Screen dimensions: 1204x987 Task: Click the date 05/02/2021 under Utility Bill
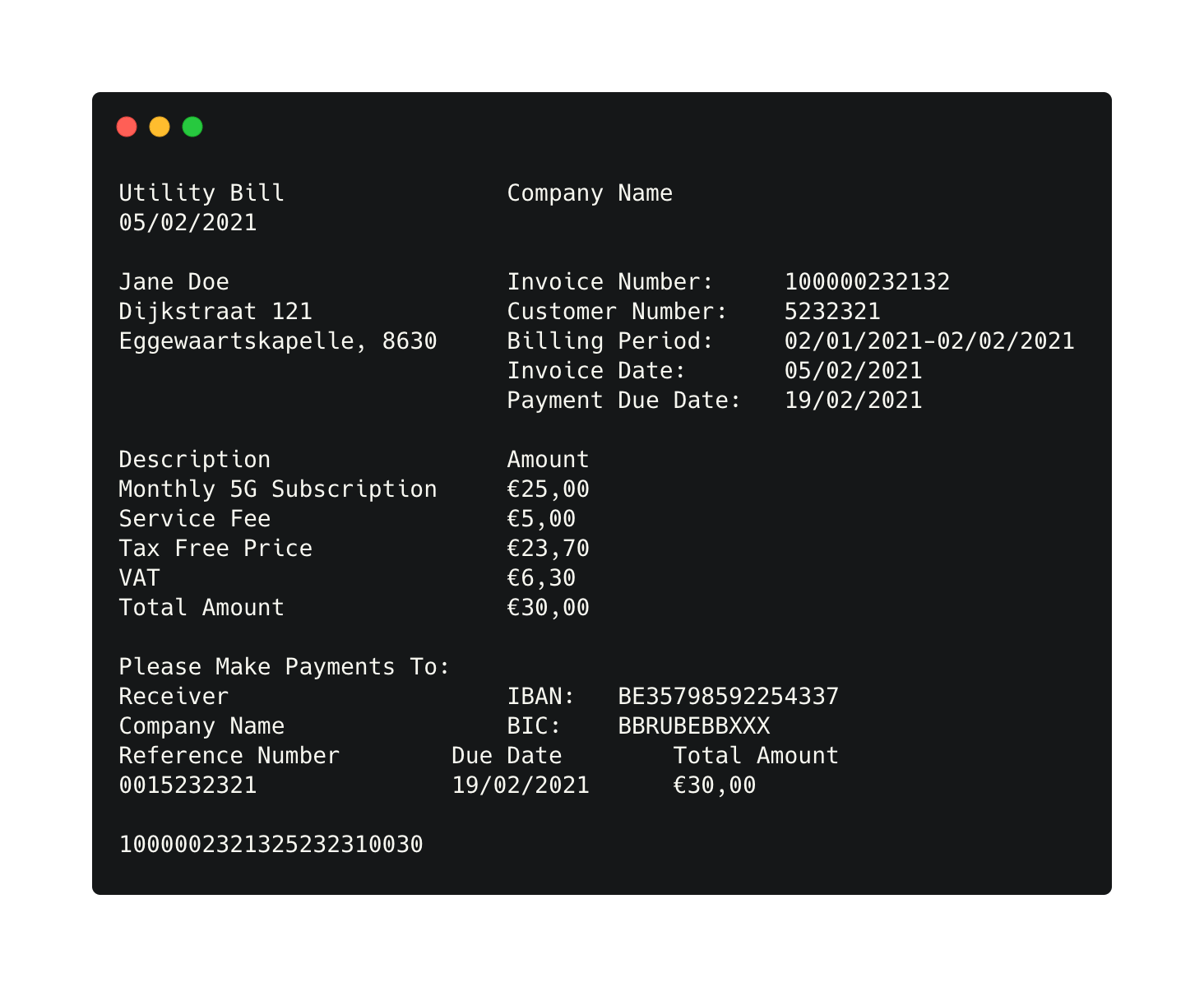coord(188,222)
